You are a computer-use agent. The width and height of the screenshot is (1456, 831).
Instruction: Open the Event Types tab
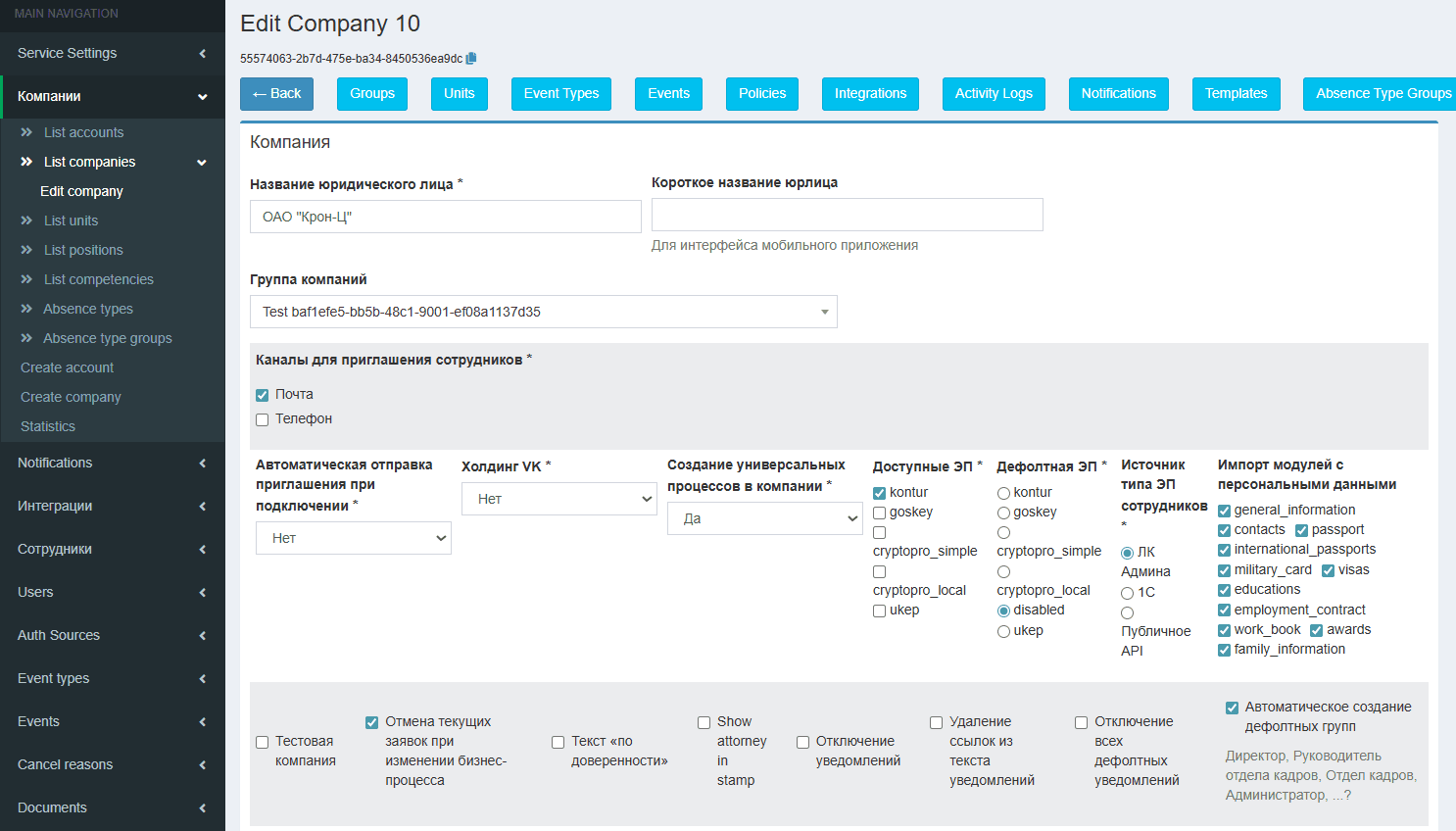[560, 94]
